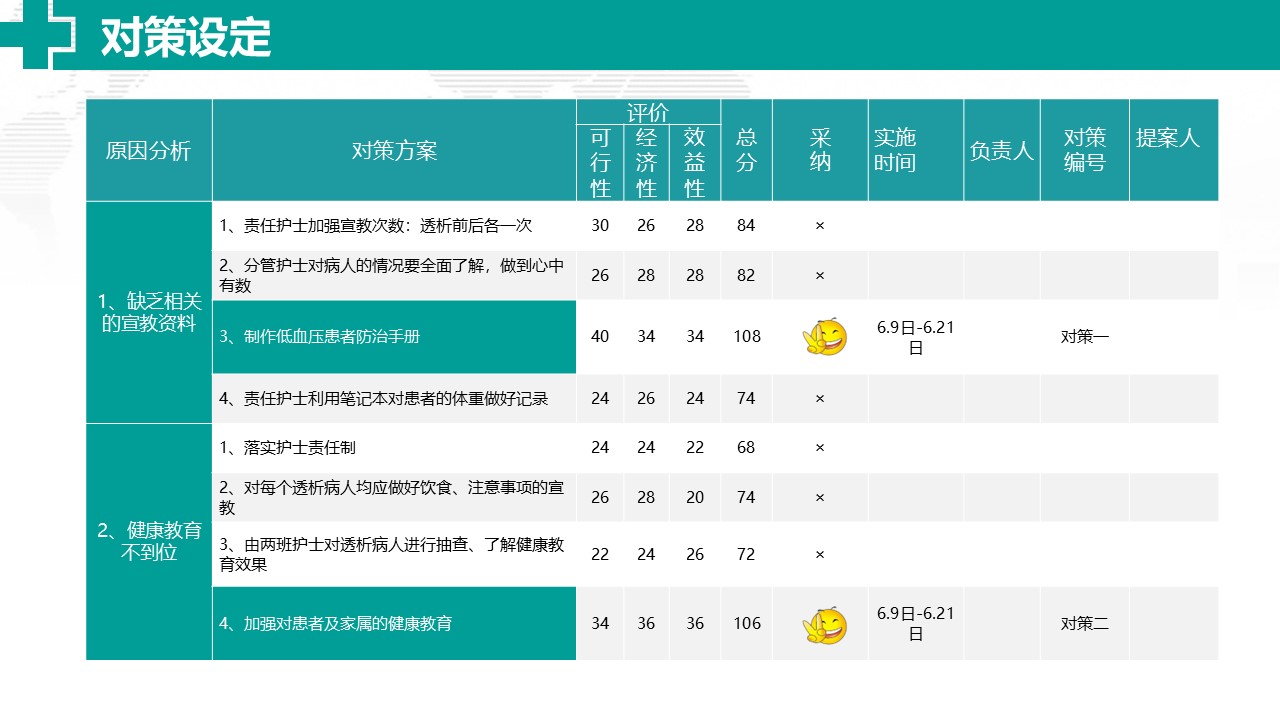Viewport: 1280px width, 720px height.
Task: Click the smiley emoji in the 制作低血压患者防治手册 row
Action: [825, 338]
